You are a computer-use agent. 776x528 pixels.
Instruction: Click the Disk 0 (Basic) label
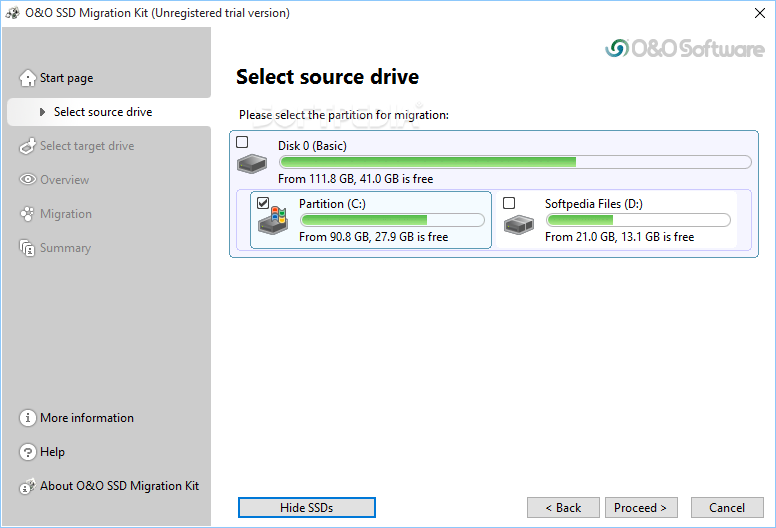coord(312,145)
